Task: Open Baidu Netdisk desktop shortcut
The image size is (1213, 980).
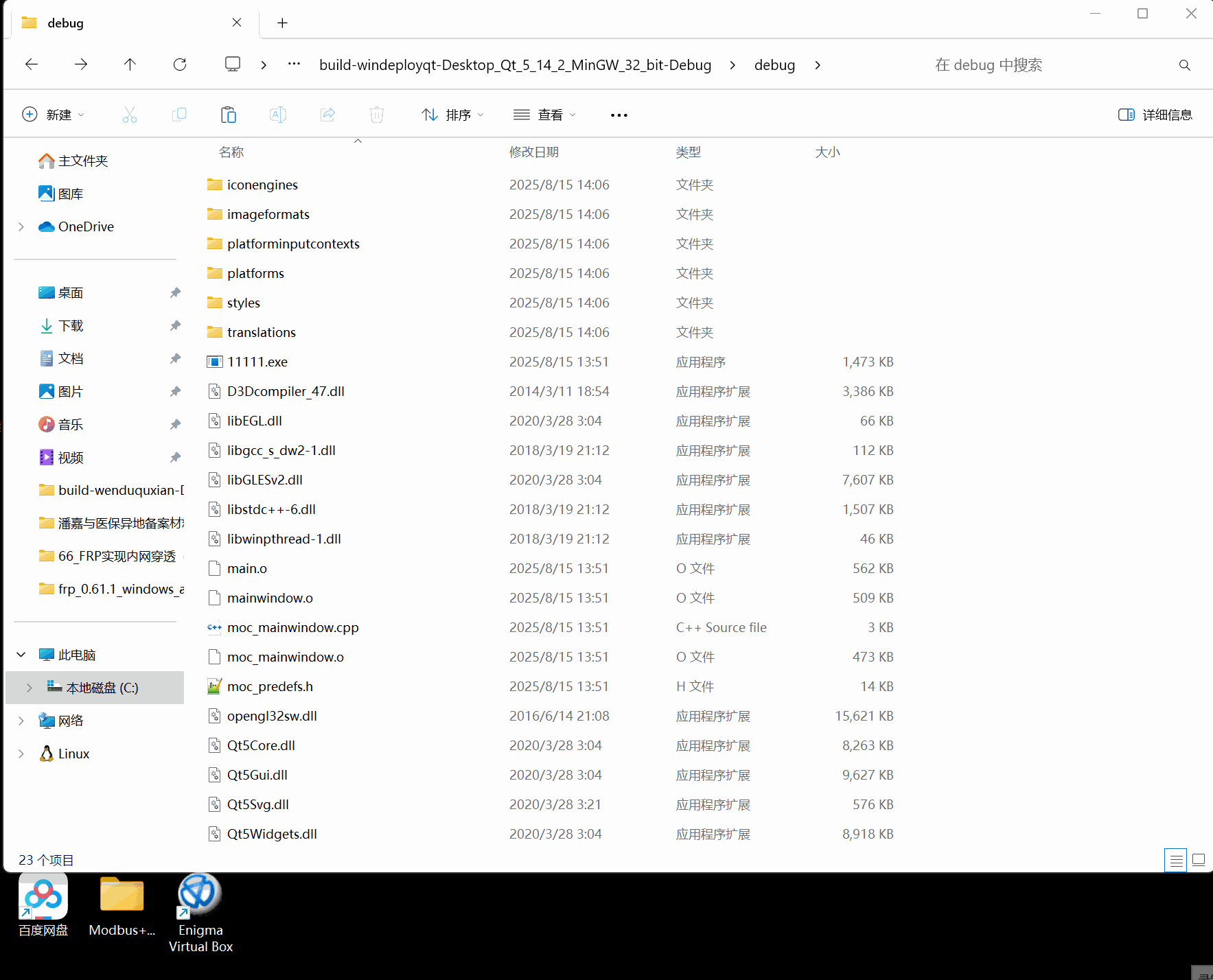Action: click(43, 905)
